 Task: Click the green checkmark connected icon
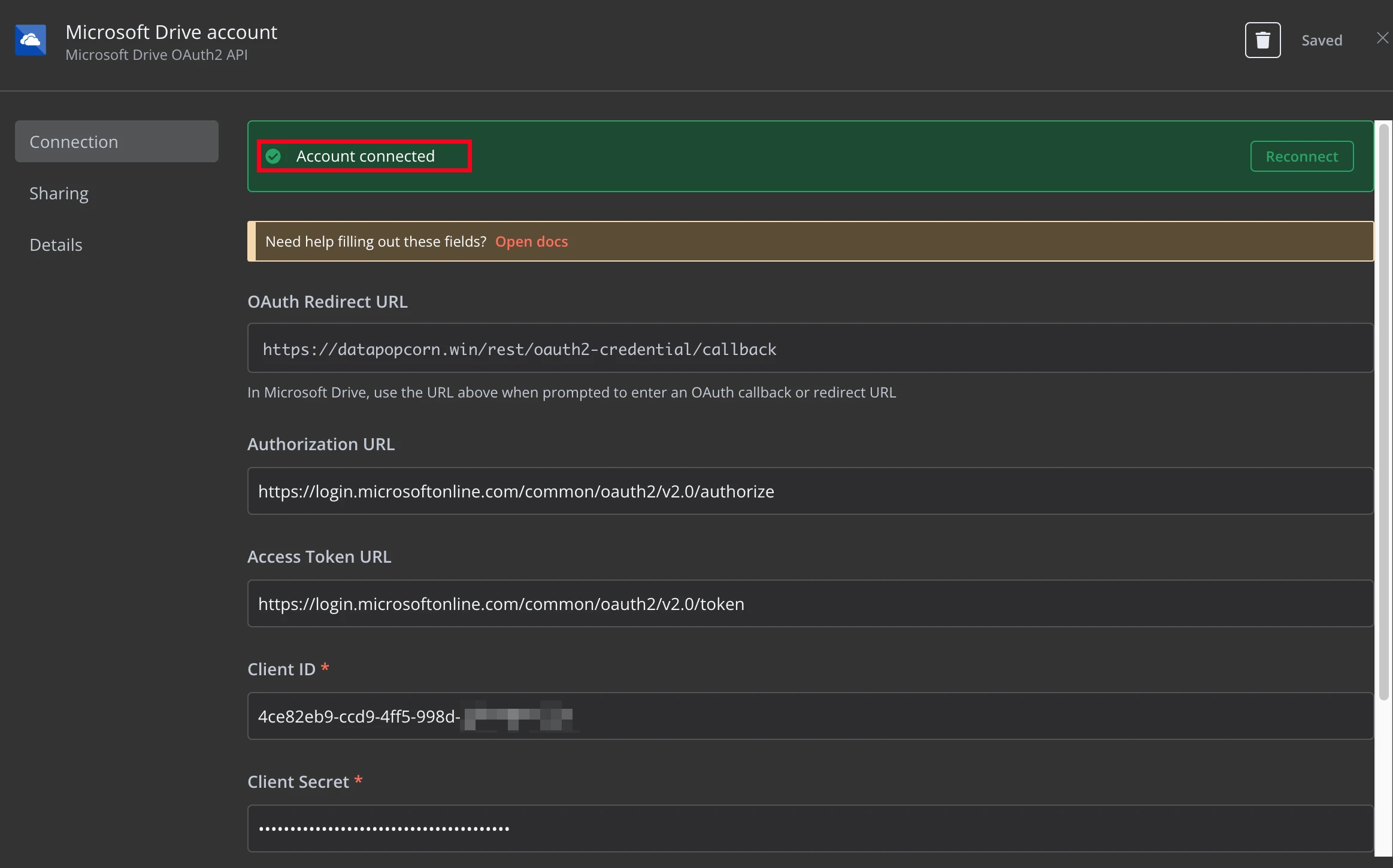274,156
